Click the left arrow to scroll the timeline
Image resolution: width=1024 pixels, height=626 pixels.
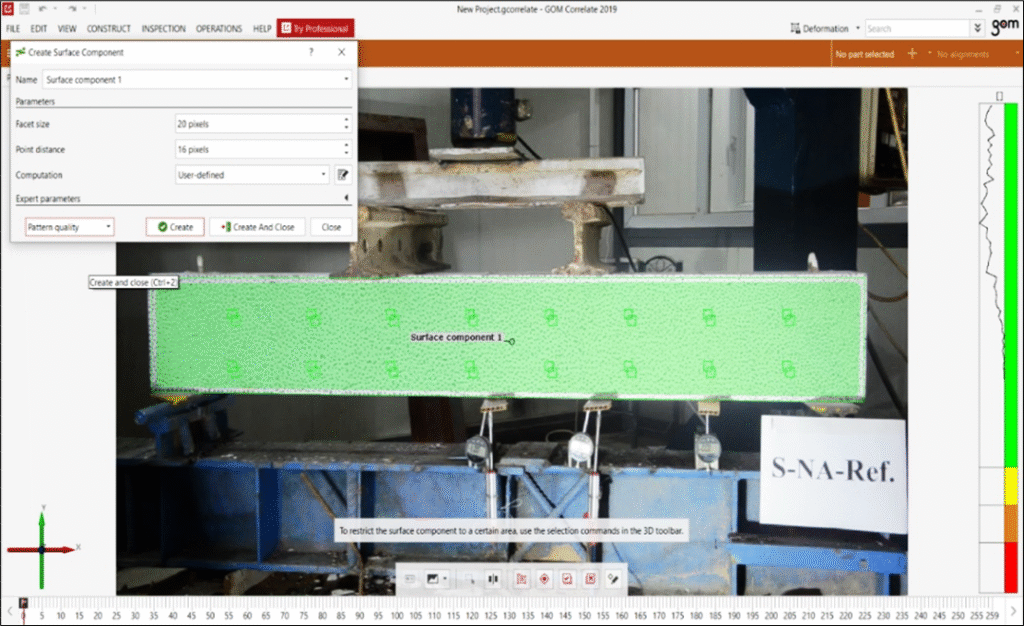tap(9, 612)
